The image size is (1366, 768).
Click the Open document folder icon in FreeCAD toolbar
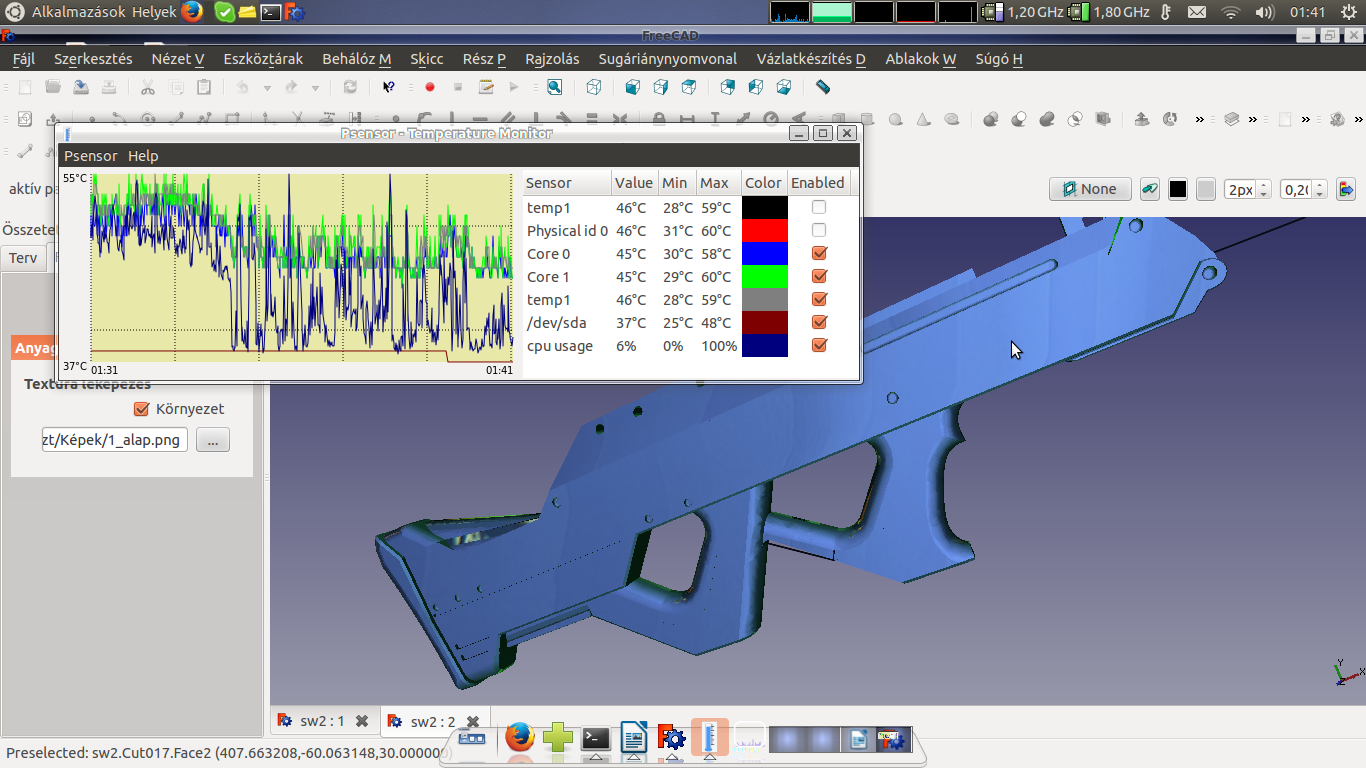tap(53, 87)
